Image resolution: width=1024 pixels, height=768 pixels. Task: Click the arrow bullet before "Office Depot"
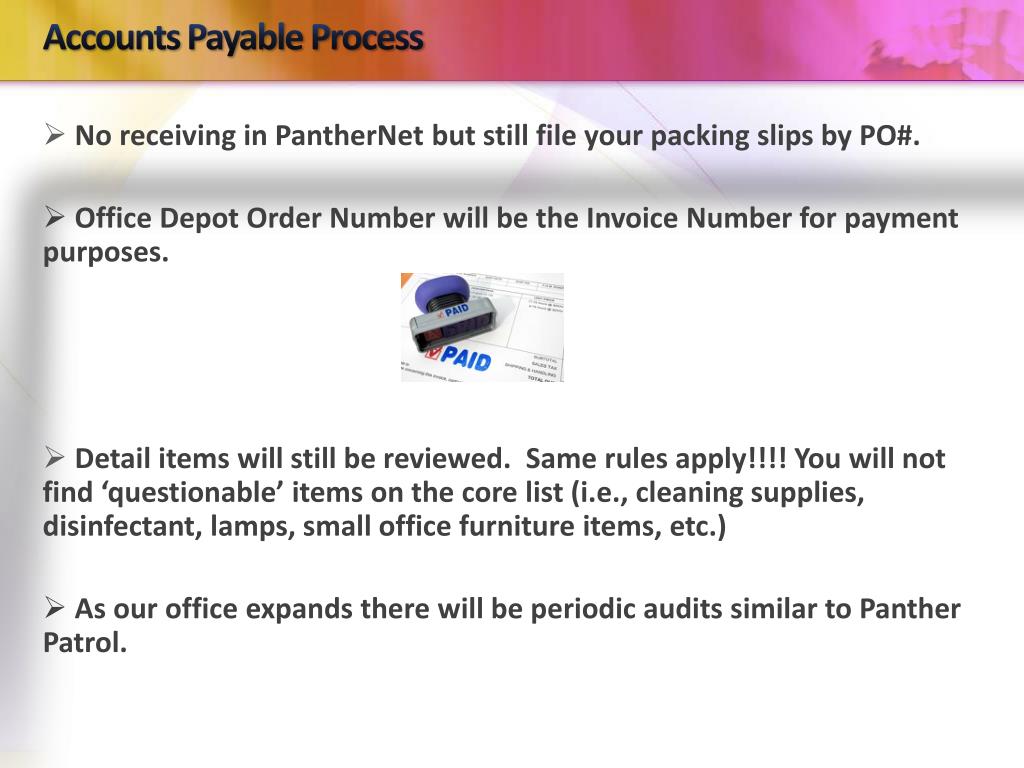point(55,217)
